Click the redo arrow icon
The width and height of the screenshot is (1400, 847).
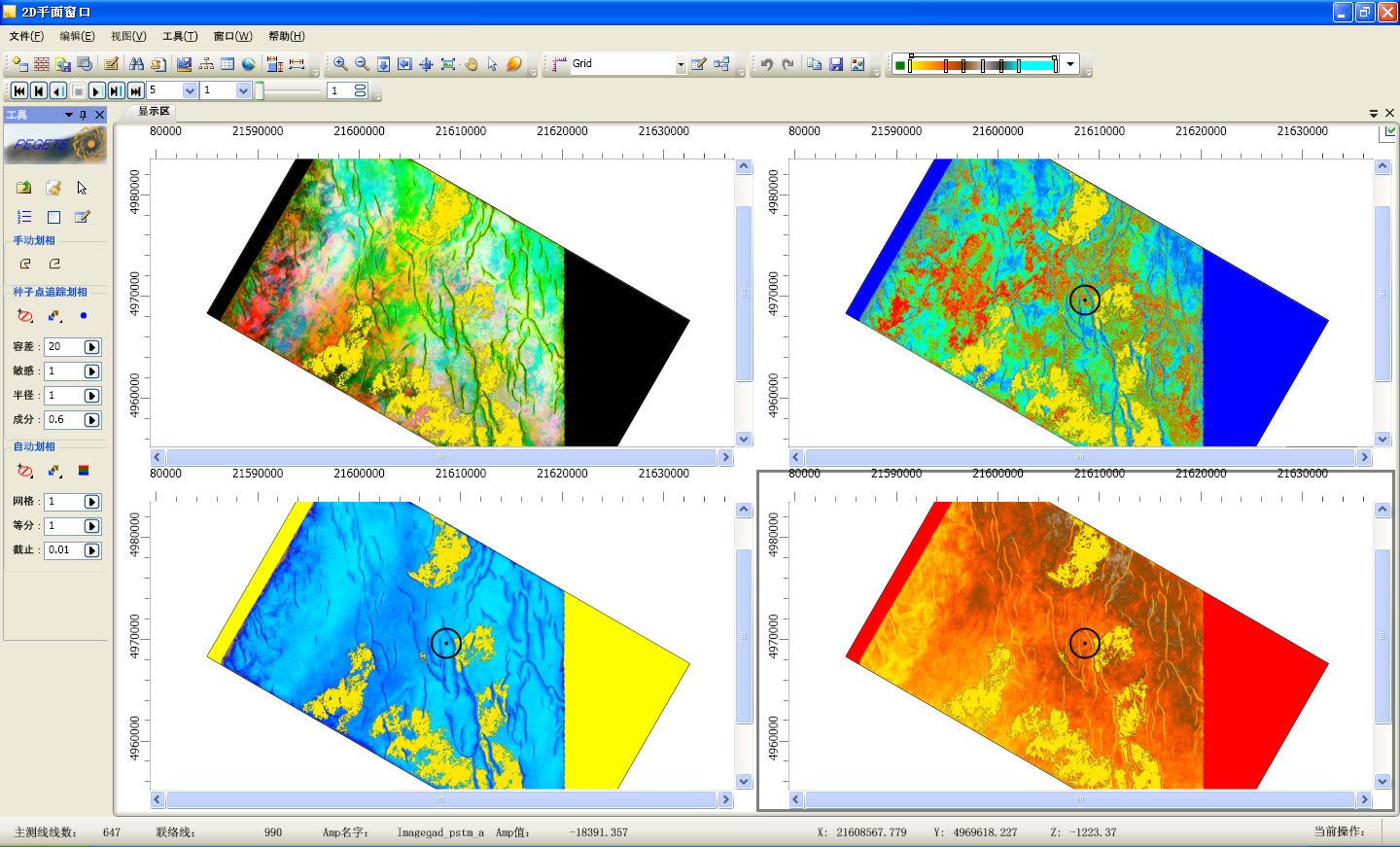click(x=787, y=64)
